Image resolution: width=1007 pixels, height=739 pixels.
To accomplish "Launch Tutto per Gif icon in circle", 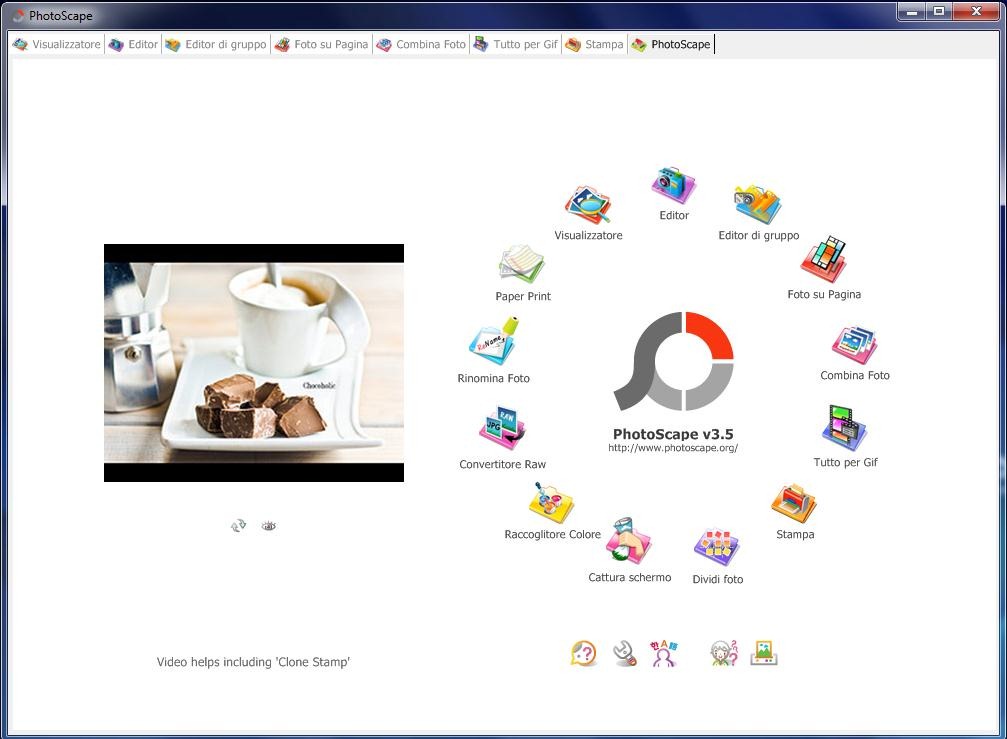I will click(845, 428).
